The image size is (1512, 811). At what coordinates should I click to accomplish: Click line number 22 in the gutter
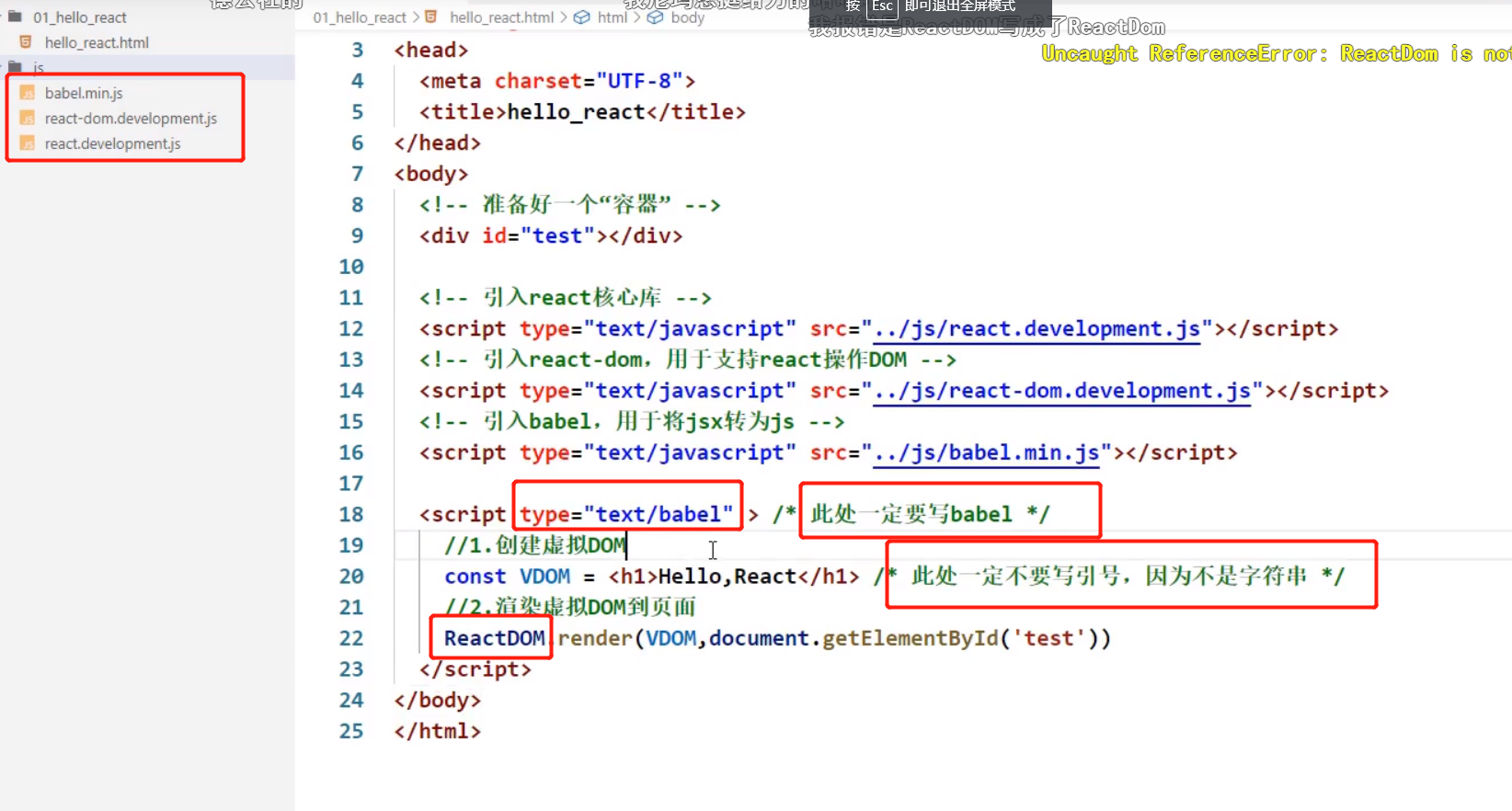351,638
